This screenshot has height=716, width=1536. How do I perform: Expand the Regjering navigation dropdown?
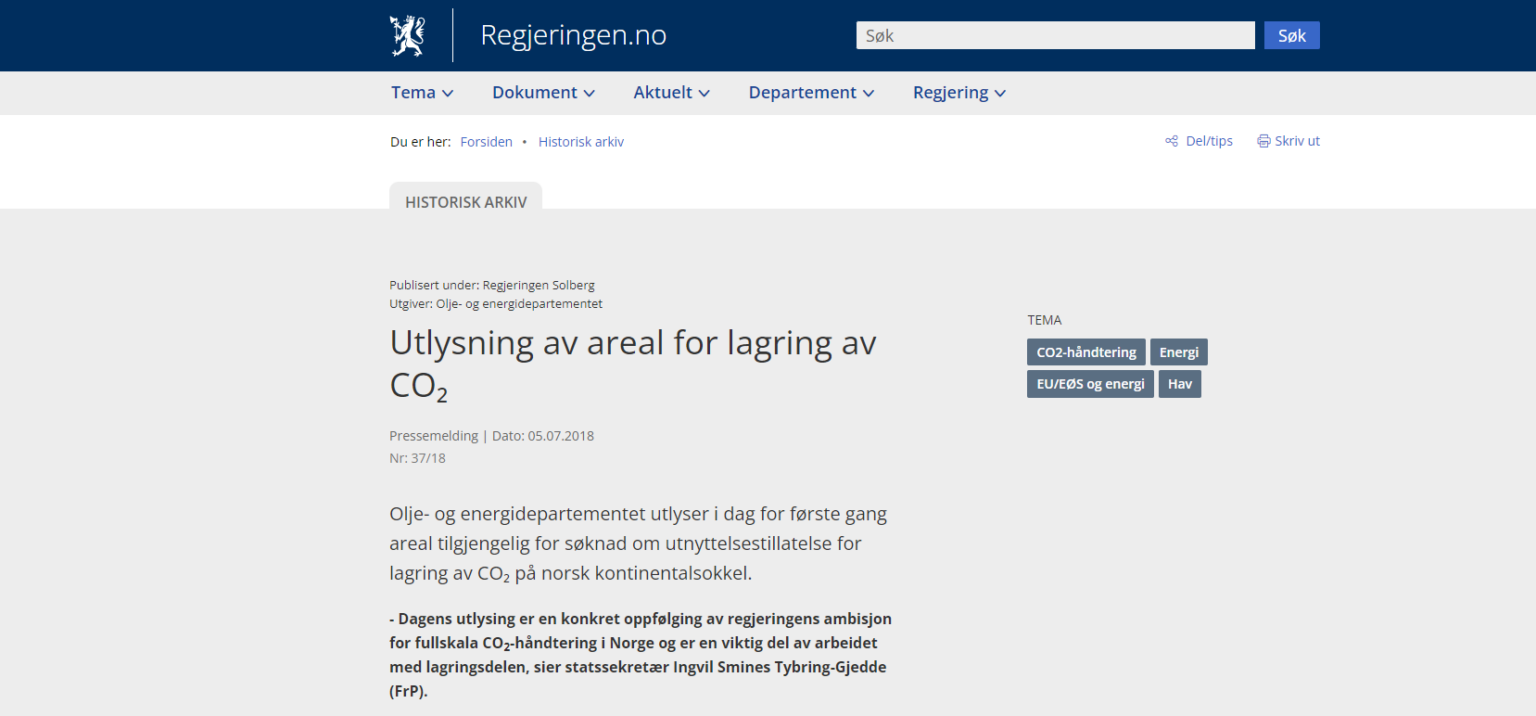(x=958, y=92)
